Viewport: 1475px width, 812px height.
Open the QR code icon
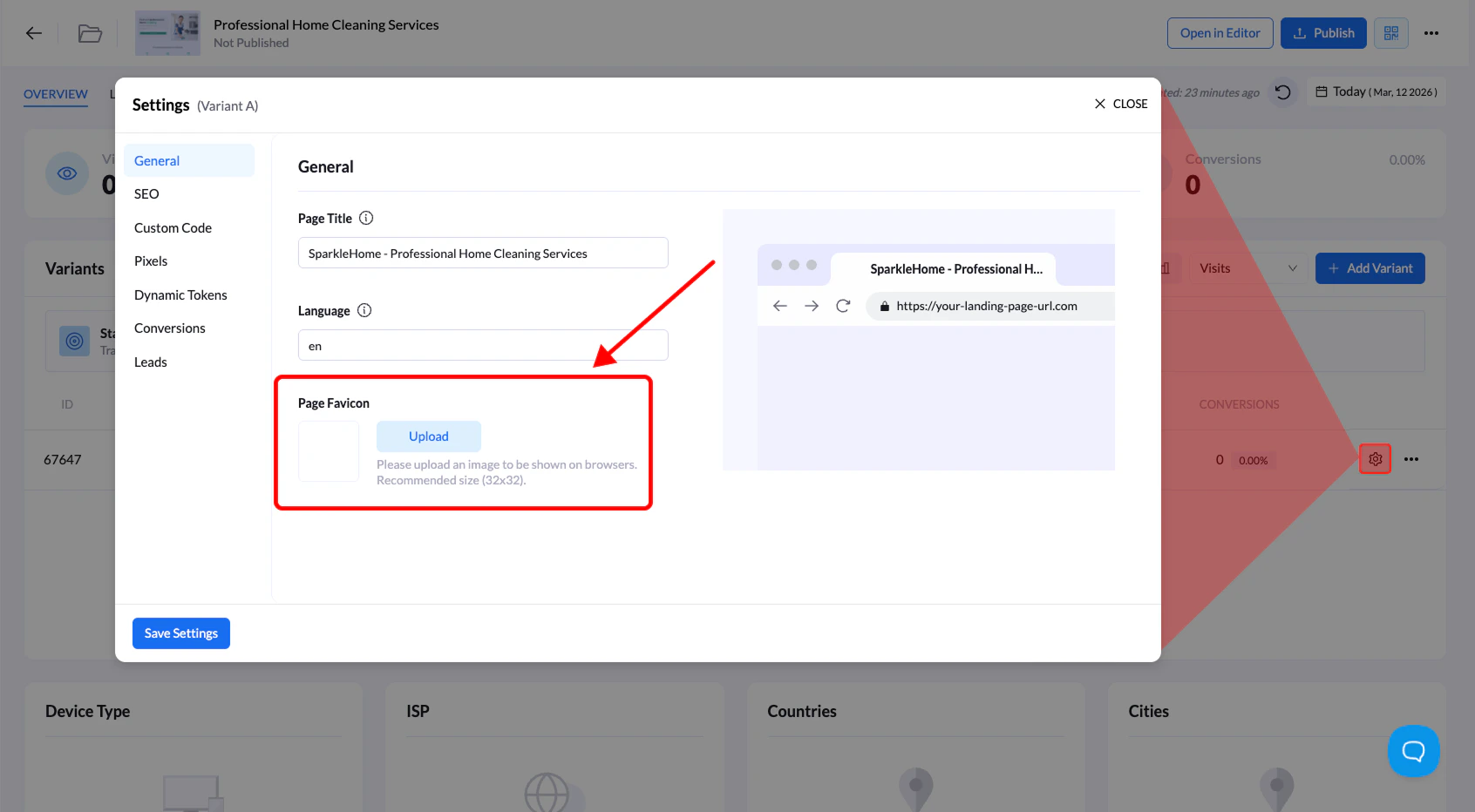[1391, 33]
